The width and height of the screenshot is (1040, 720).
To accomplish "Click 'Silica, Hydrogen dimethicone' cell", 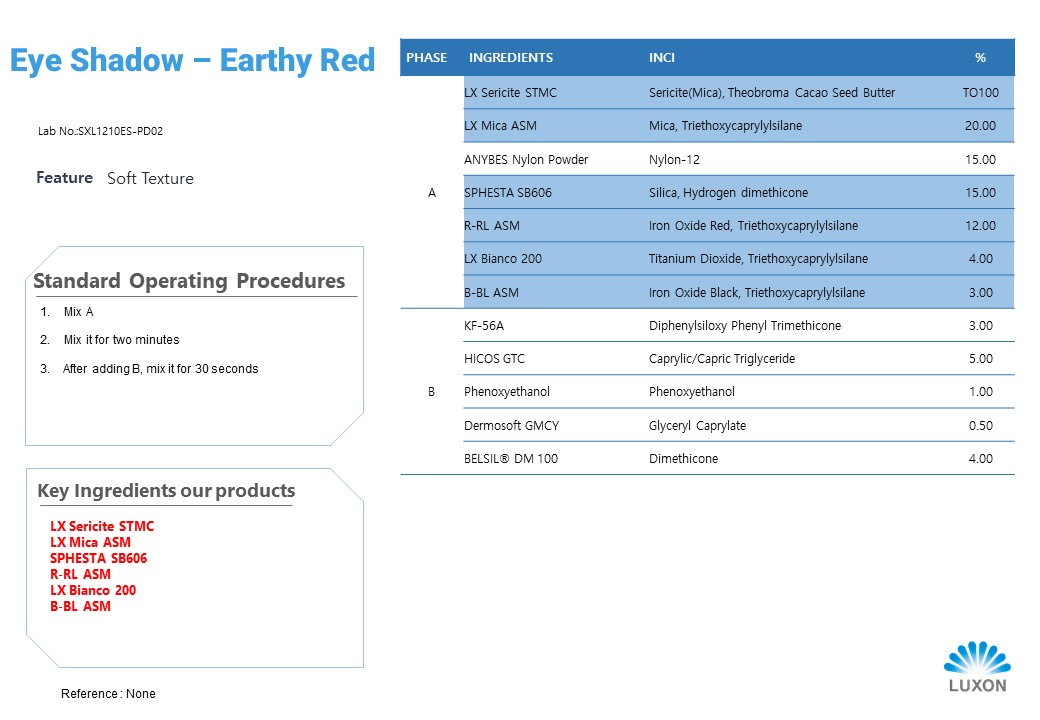I will [728, 193].
